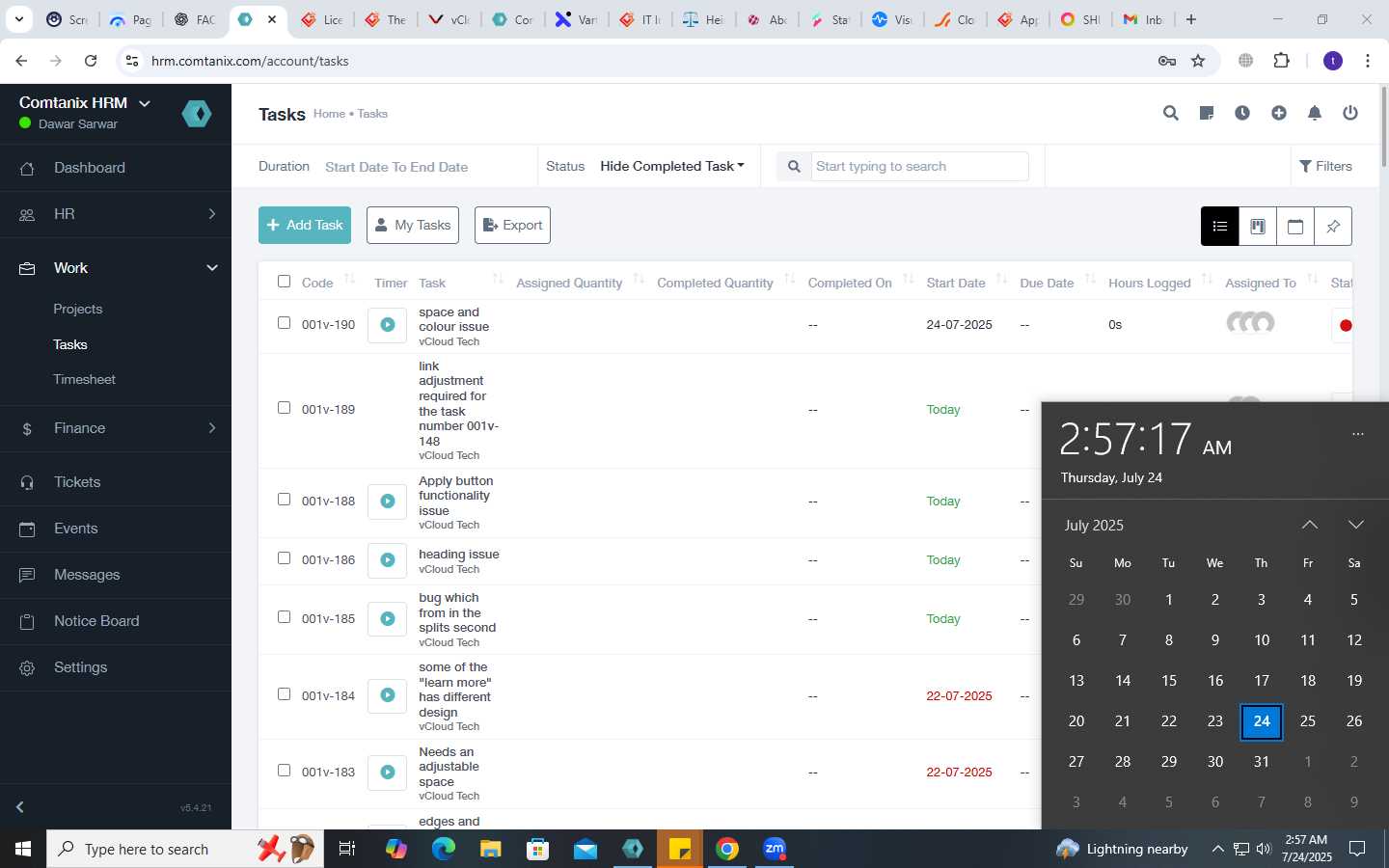1389x868 pixels.
Task: Open Zoom from the taskbar
Action: 775,849
